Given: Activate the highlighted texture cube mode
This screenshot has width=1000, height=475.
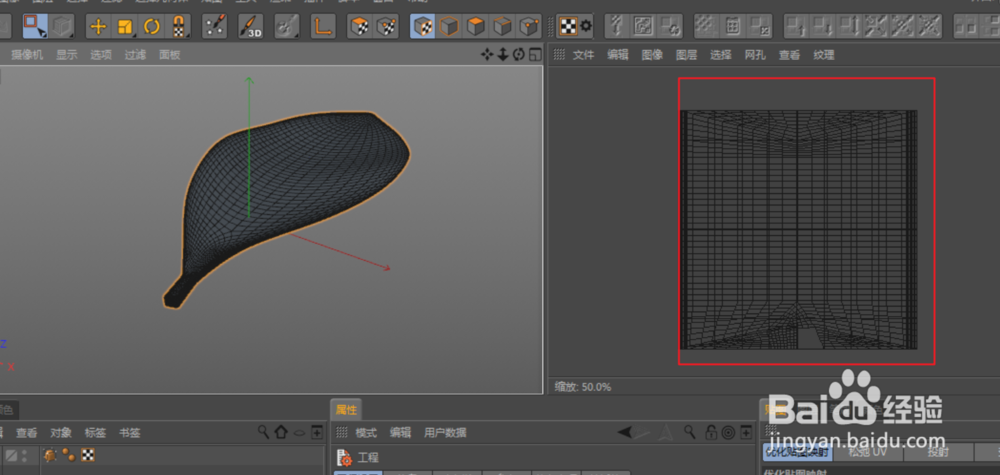Looking at the screenshot, I should (x=422, y=26).
